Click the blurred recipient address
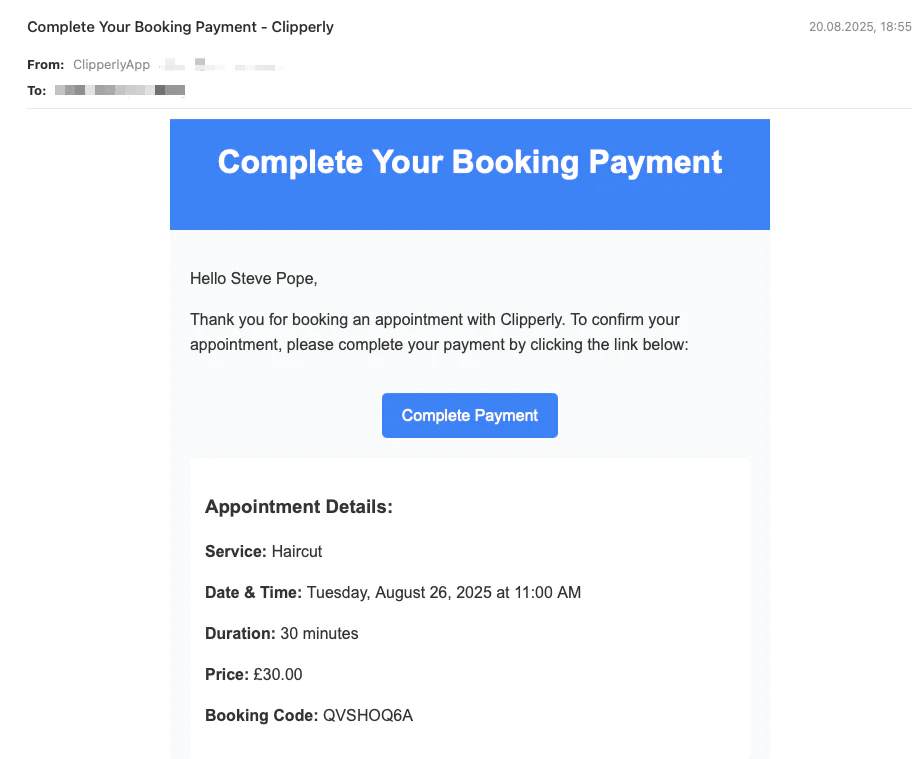 (120, 90)
